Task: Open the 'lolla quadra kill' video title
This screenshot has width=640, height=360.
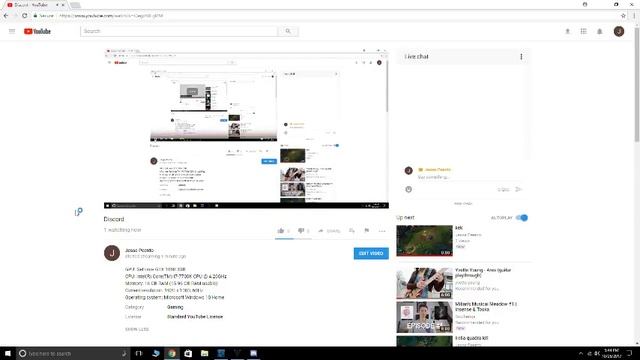Action: (x=471, y=338)
